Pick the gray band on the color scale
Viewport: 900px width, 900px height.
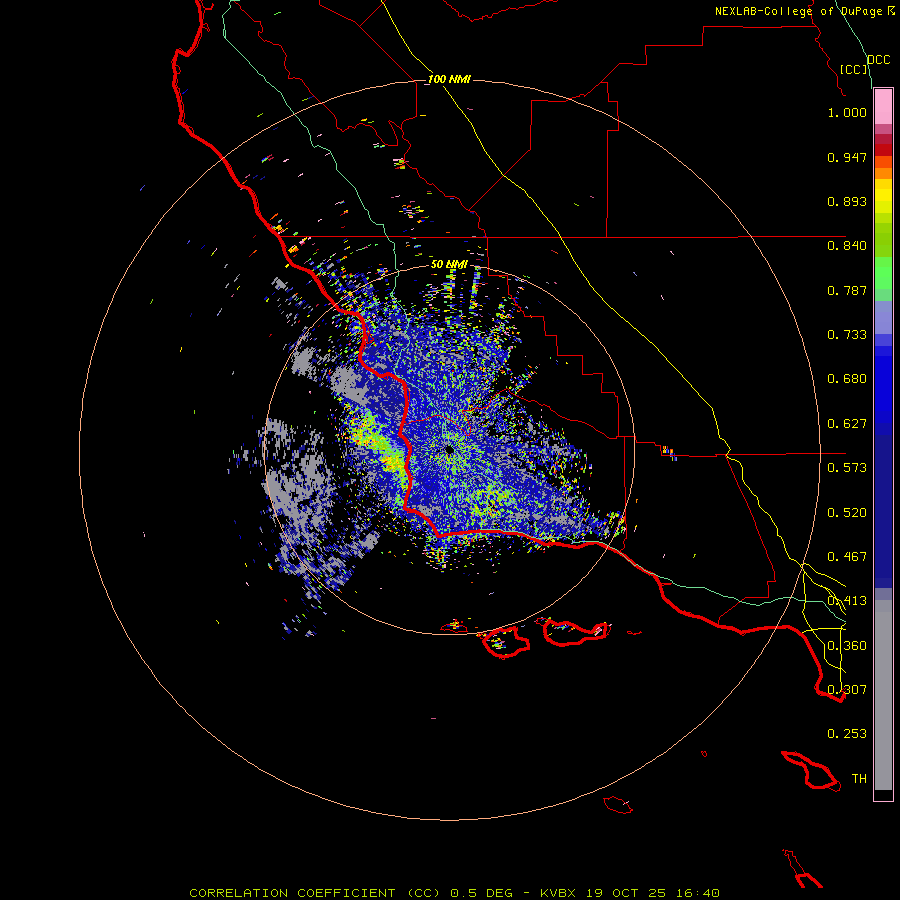pos(883,695)
